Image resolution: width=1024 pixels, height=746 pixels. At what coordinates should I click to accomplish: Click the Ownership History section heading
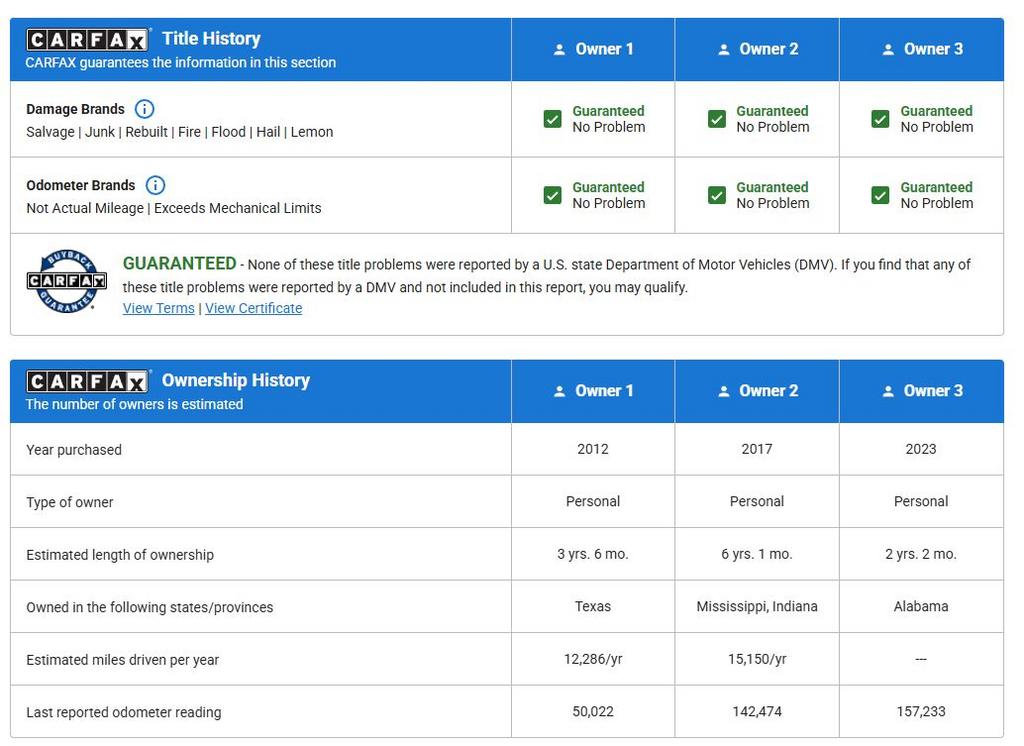(236, 380)
